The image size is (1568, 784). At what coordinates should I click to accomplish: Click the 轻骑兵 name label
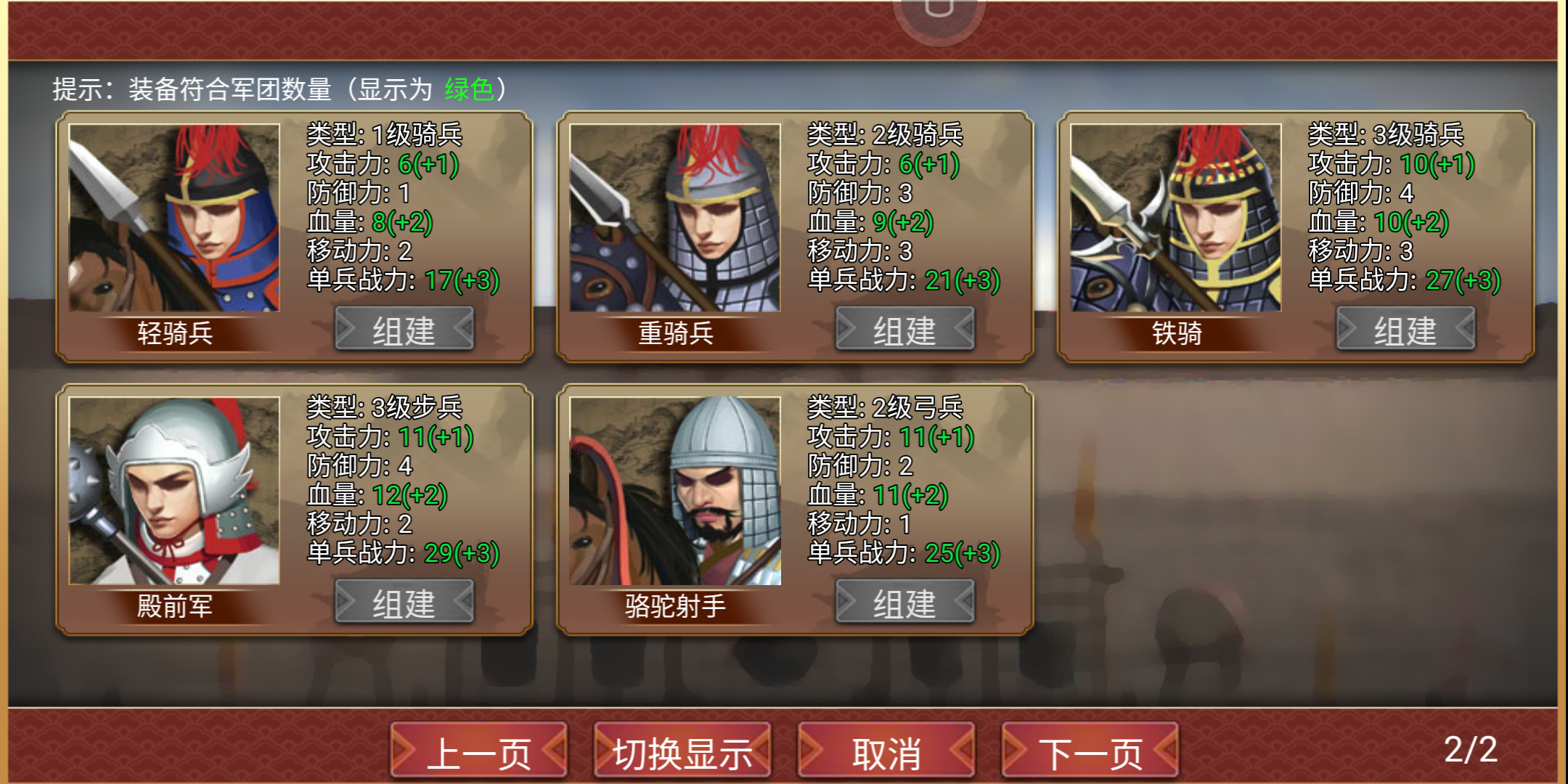click(x=175, y=333)
